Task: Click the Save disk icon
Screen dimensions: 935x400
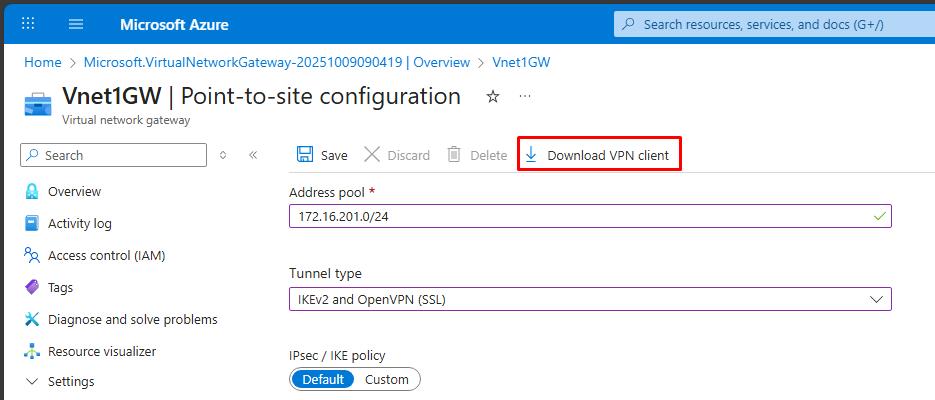Action: pos(305,155)
